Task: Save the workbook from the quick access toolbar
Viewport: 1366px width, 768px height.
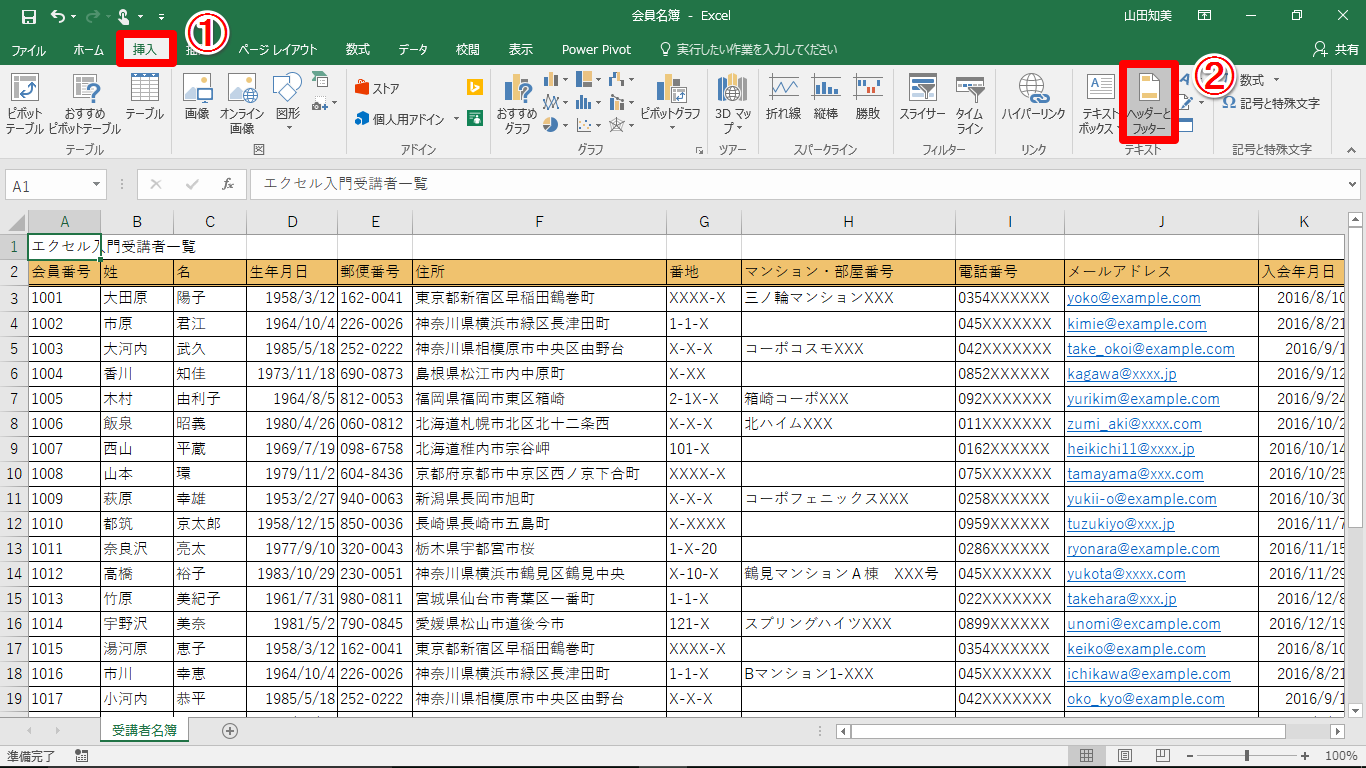Action: click(x=28, y=16)
